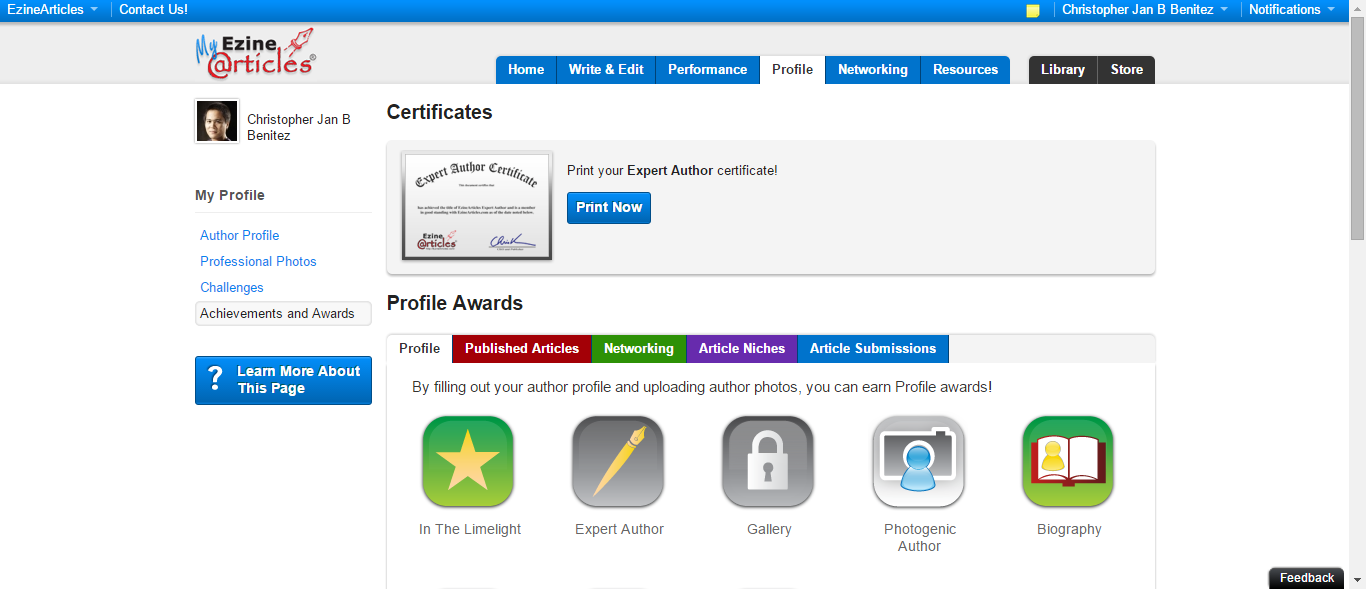Click the "Expert Author" award label
This screenshot has height=589, width=1366.
pyautogui.click(x=619, y=529)
